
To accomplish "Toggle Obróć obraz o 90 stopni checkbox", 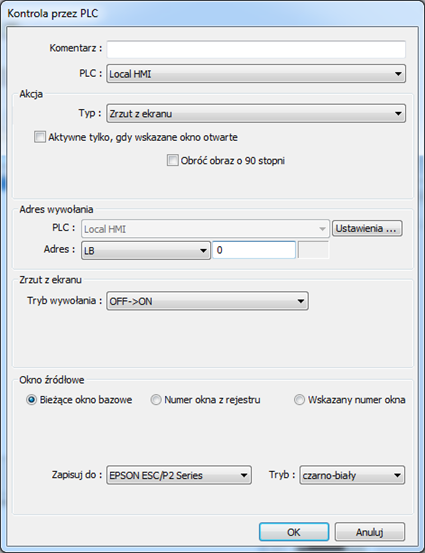I will (x=172, y=160).
